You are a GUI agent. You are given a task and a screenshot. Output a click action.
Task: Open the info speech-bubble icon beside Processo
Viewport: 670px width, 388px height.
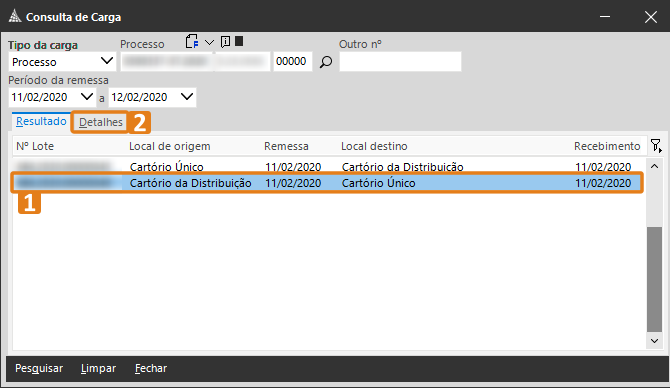click(x=225, y=41)
